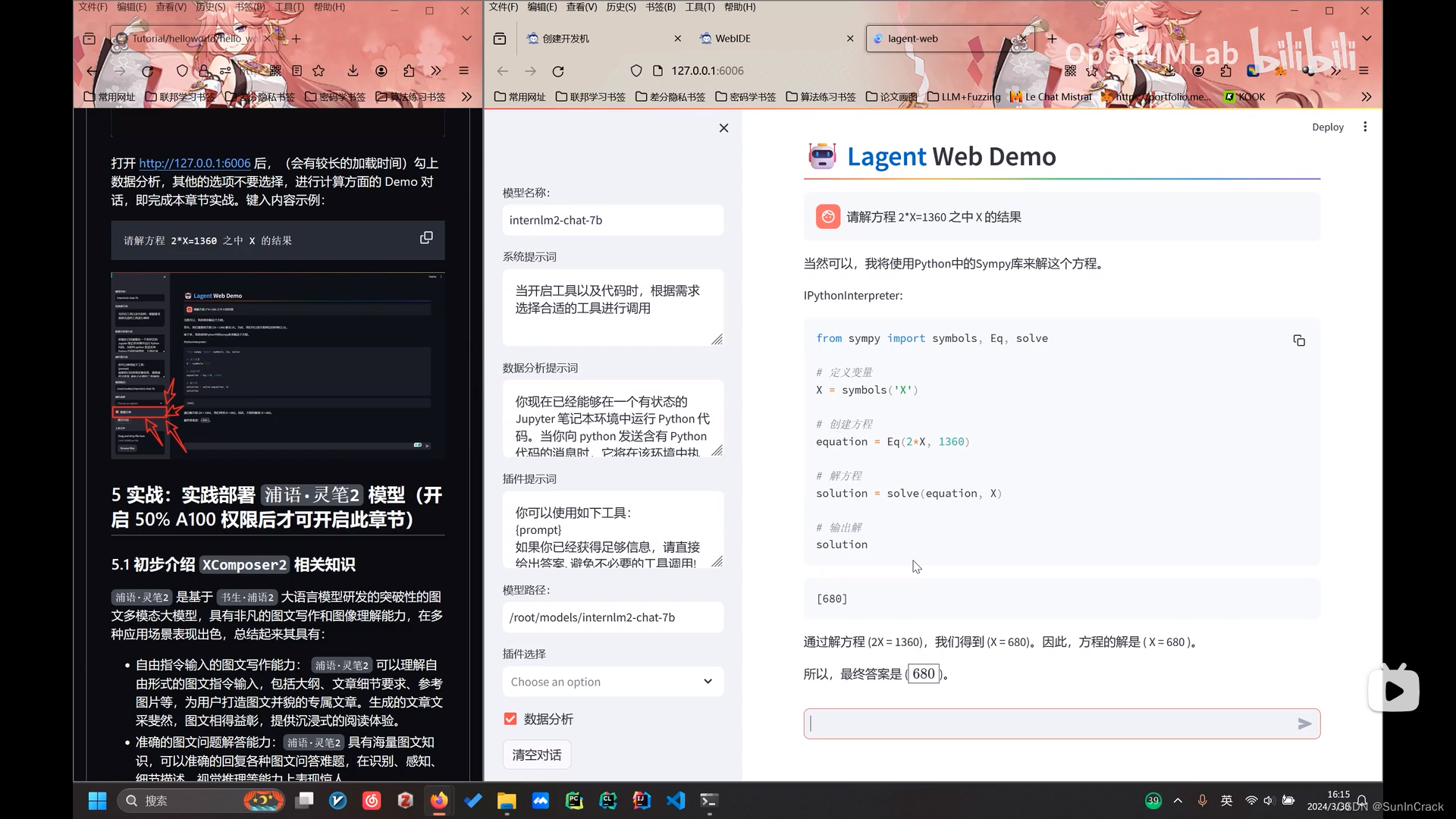Switch to the WebIDE tab
The image size is (1456, 819).
732,39
